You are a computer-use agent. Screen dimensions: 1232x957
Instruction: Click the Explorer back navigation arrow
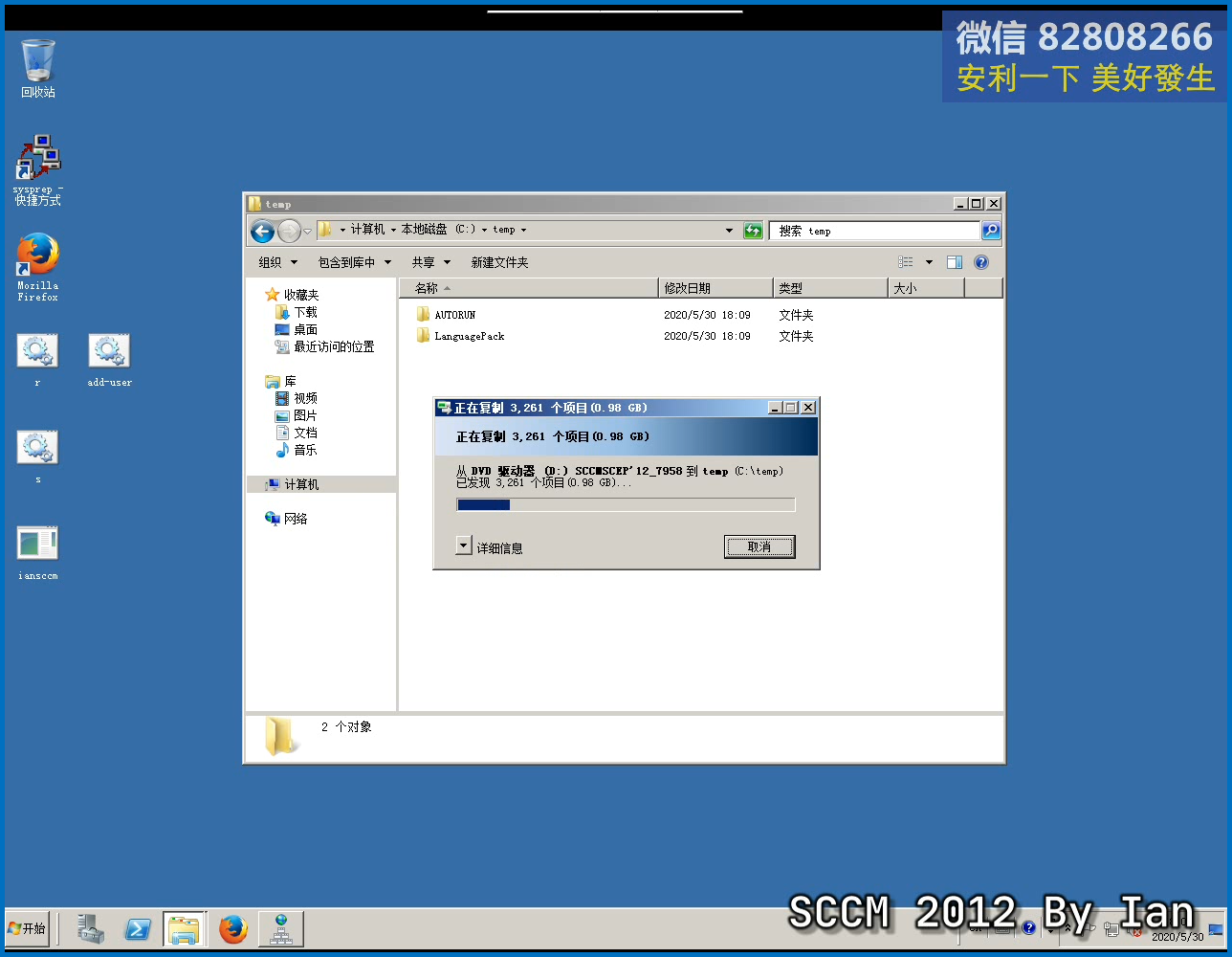262,231
